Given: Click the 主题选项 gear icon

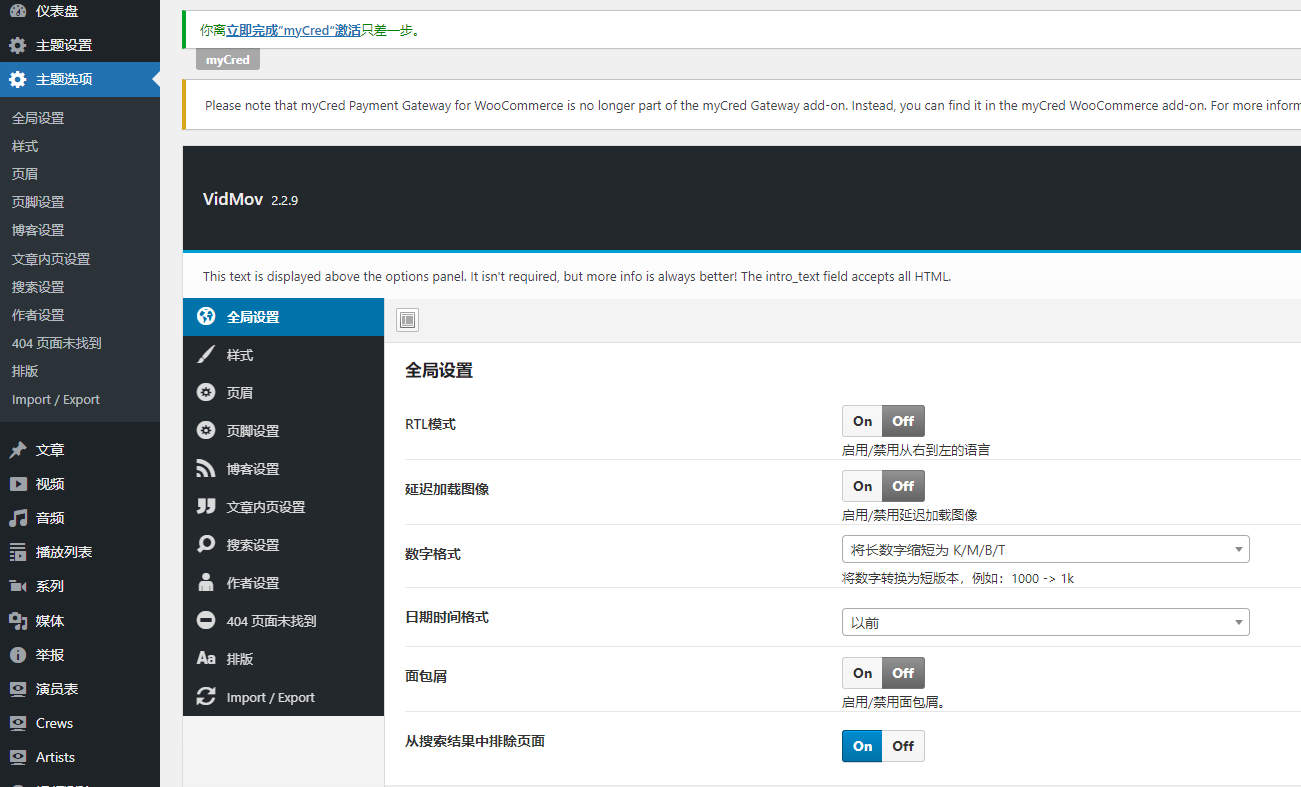Looking at the screenshot, I should coord(18,80).
